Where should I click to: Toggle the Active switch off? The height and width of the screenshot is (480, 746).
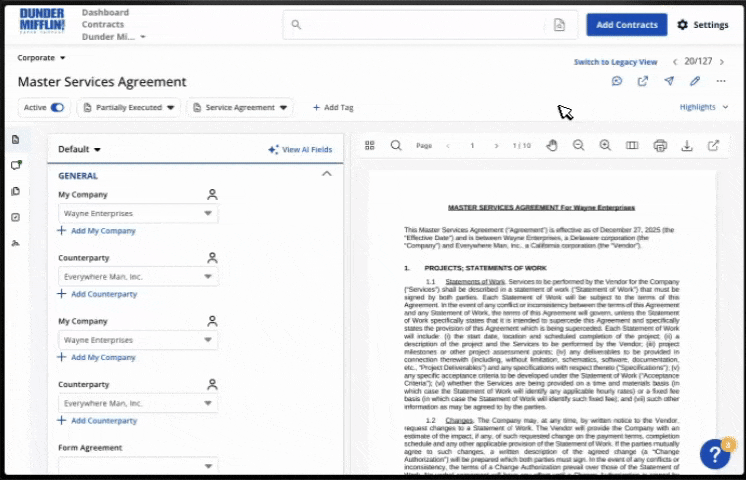point(57,107)
